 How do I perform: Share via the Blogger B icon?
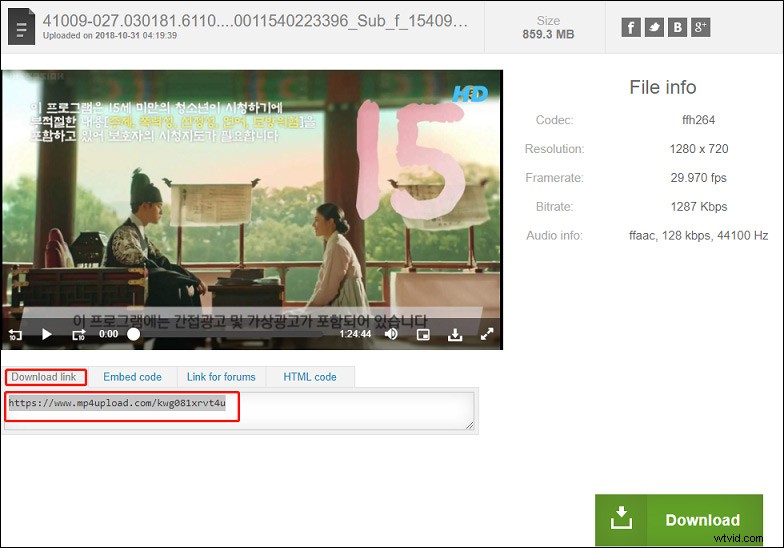678,28
